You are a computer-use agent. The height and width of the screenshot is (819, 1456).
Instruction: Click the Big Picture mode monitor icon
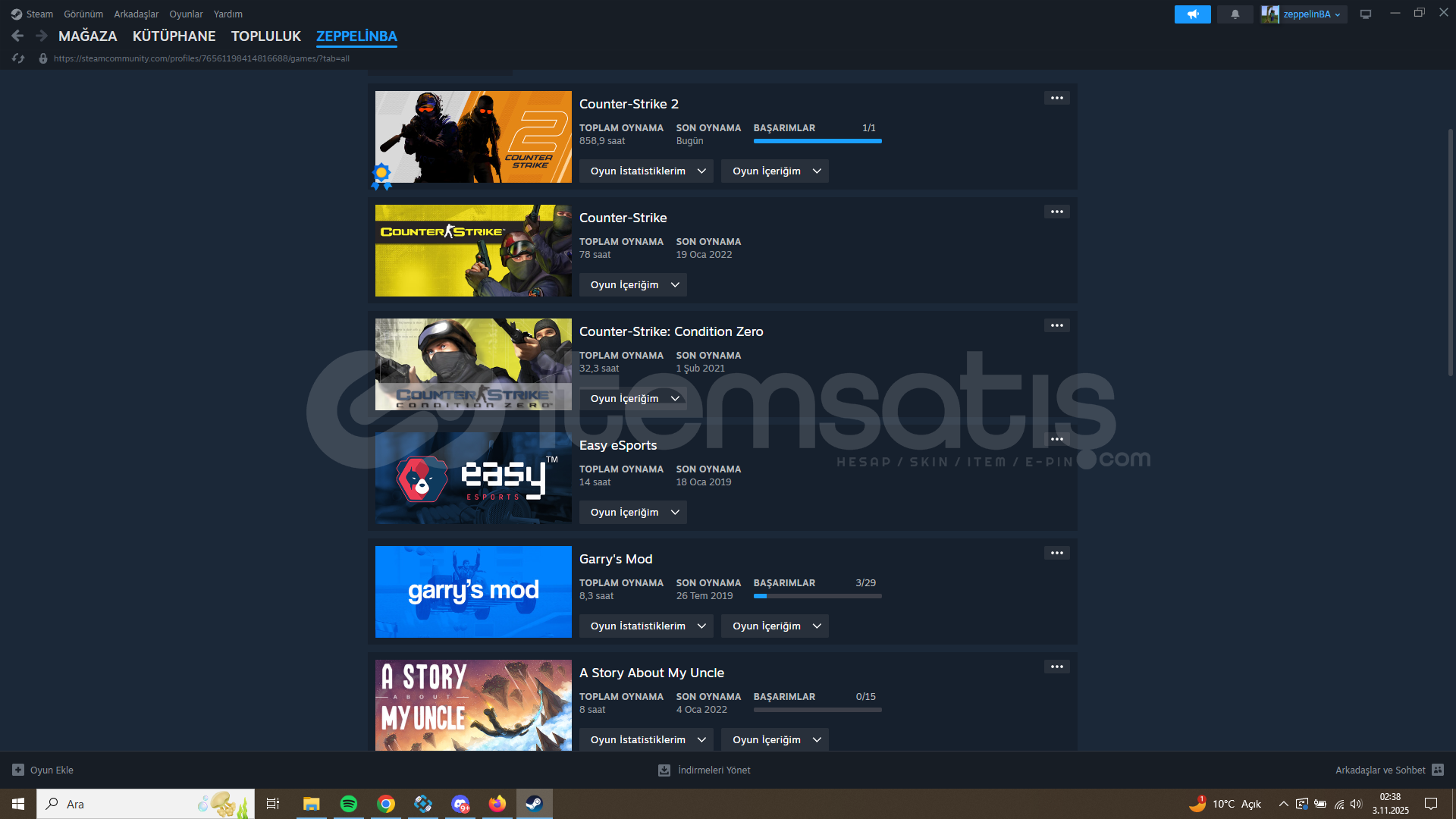(x=1366, y=14)
